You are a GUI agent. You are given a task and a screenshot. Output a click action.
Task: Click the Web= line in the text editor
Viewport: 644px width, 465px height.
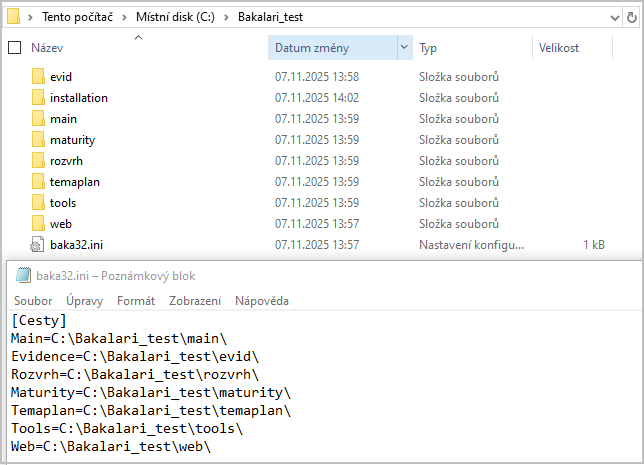110,447
